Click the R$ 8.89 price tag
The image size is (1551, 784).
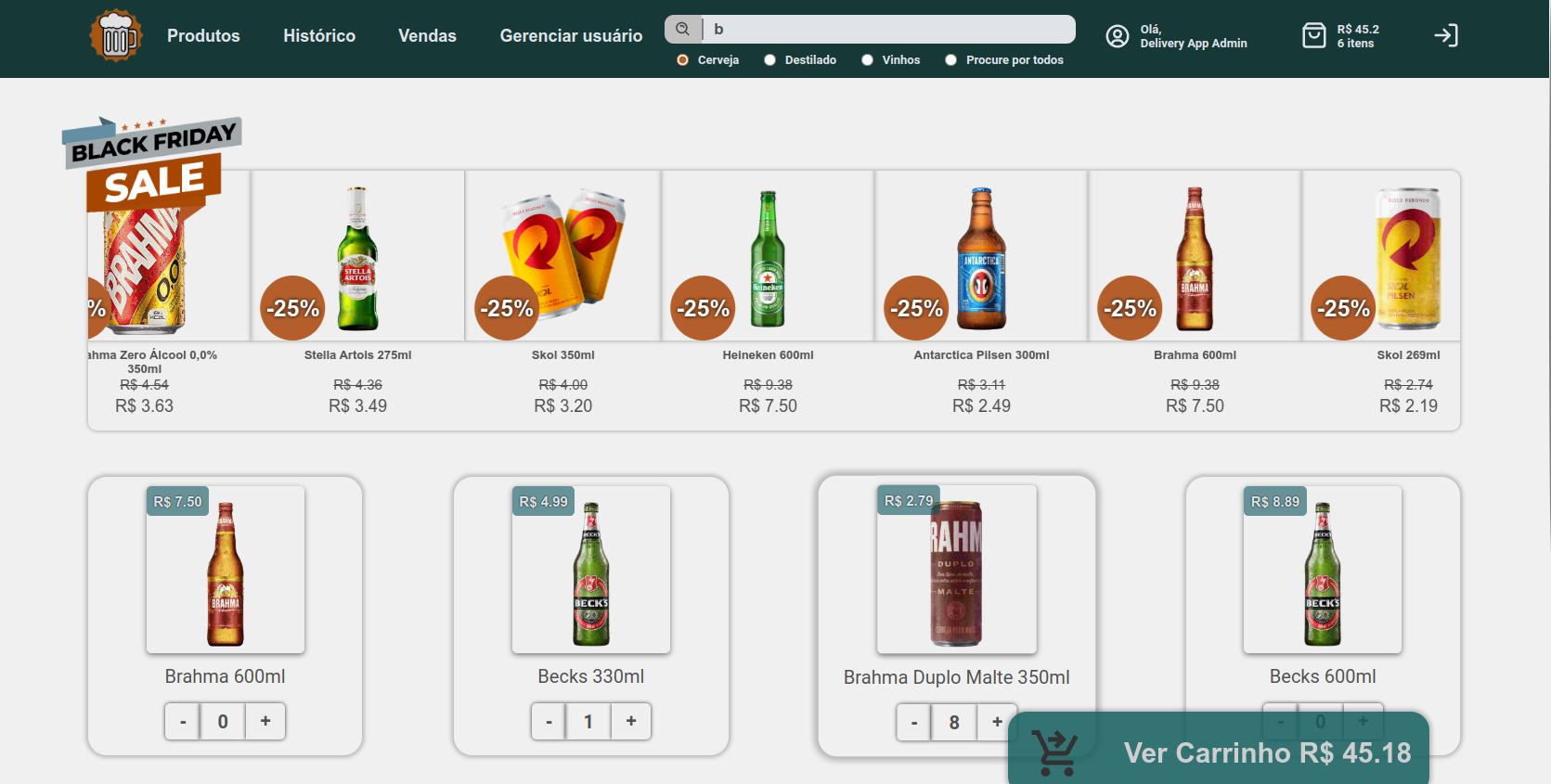click(x=1275, y=501)
